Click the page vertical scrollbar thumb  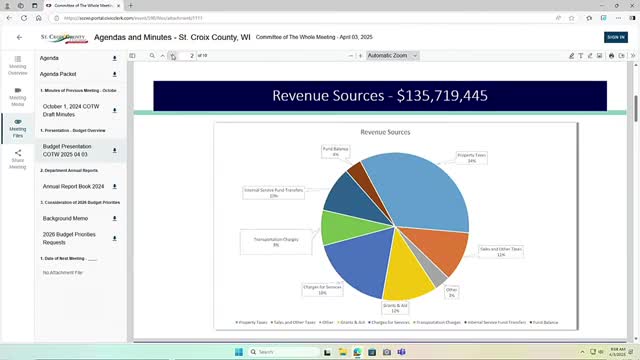pos(636,108)
